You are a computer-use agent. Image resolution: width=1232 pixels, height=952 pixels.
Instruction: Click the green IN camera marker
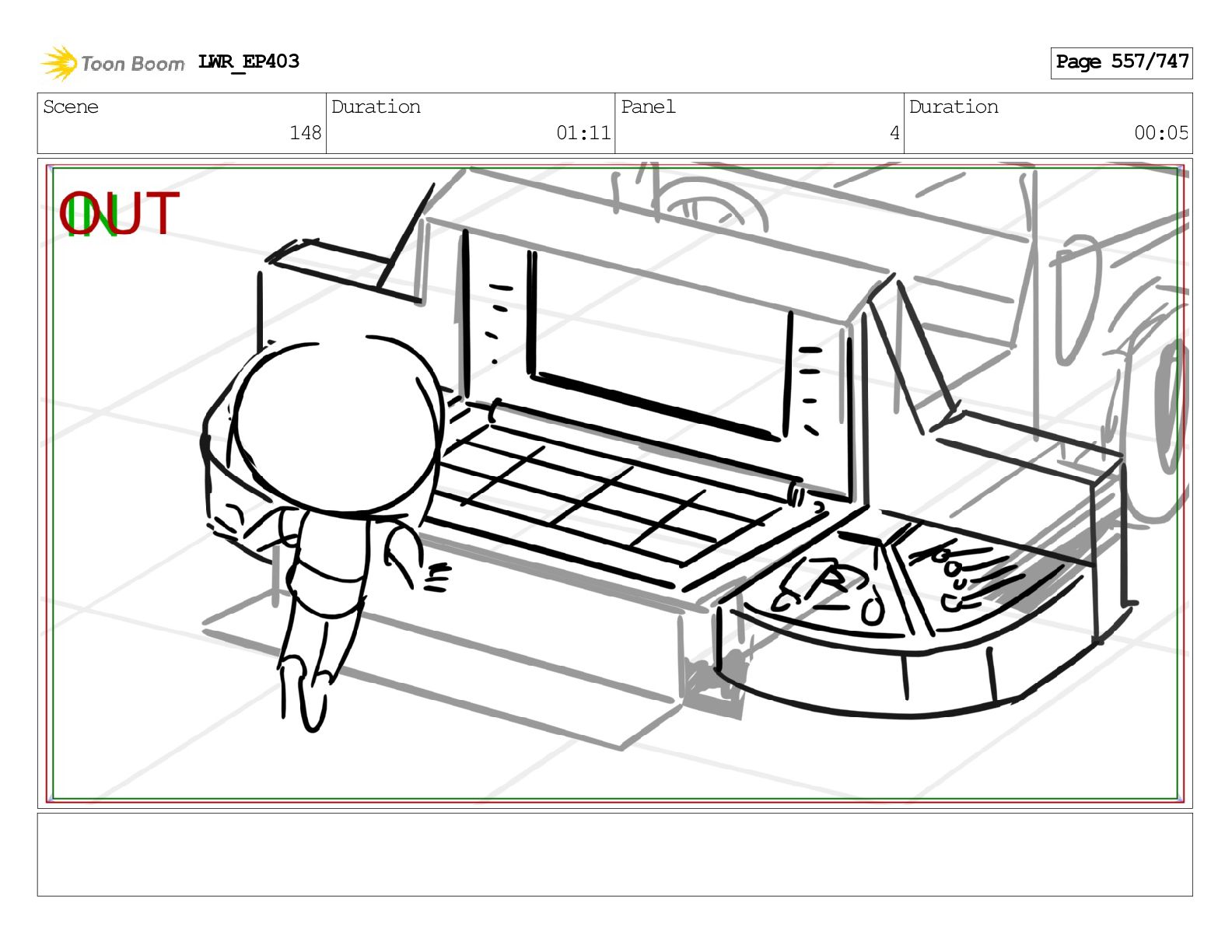point(91,215)
